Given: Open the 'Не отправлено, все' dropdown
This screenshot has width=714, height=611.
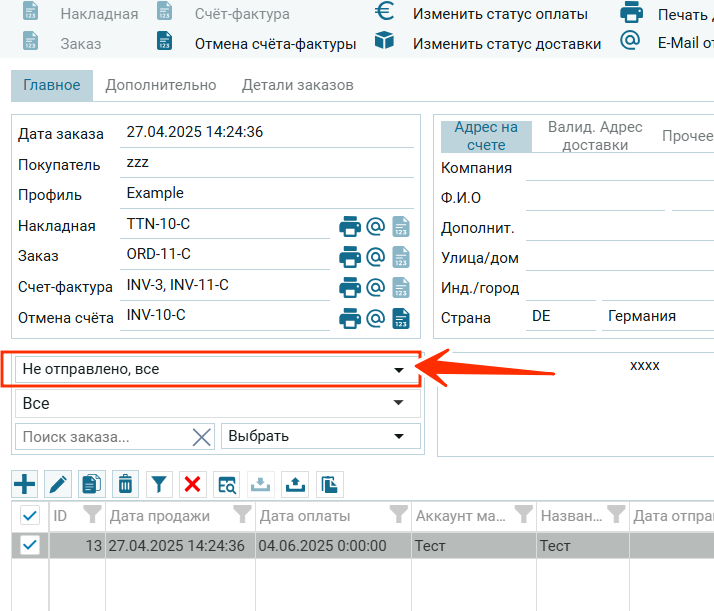Looking at the screenshot, I should [x=217, y=370].
